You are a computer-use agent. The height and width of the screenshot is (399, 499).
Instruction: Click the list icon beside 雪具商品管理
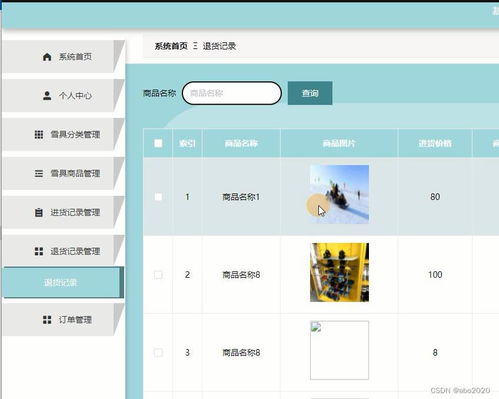pos(39,173)
